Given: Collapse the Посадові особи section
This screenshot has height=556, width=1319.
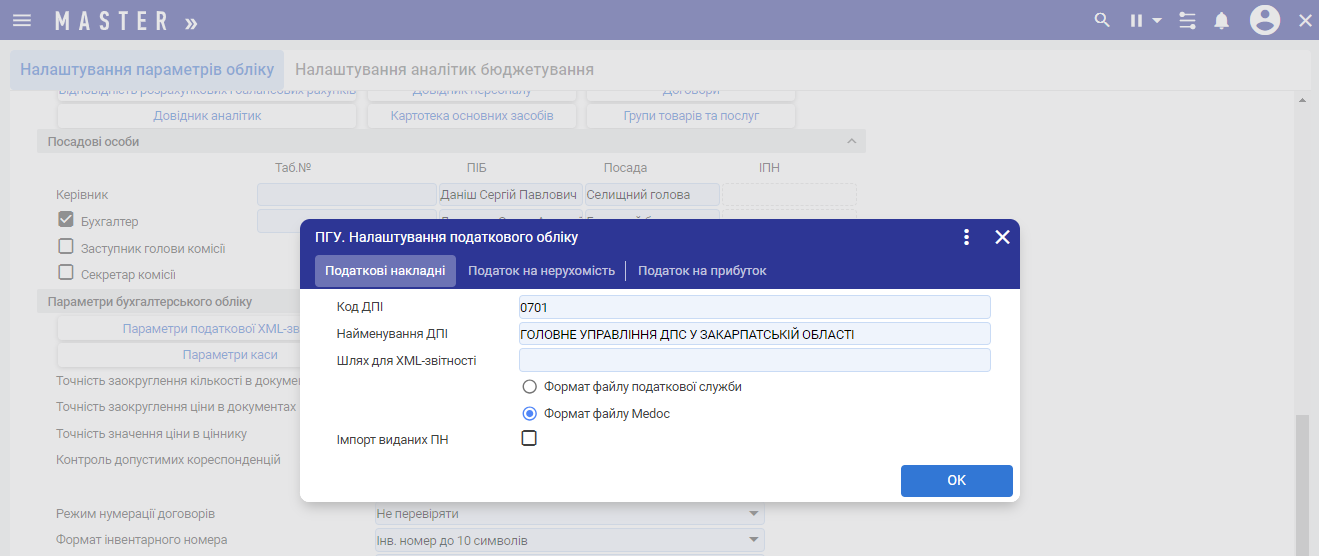Looking at the screenshot, I should [x=852, y=142].
